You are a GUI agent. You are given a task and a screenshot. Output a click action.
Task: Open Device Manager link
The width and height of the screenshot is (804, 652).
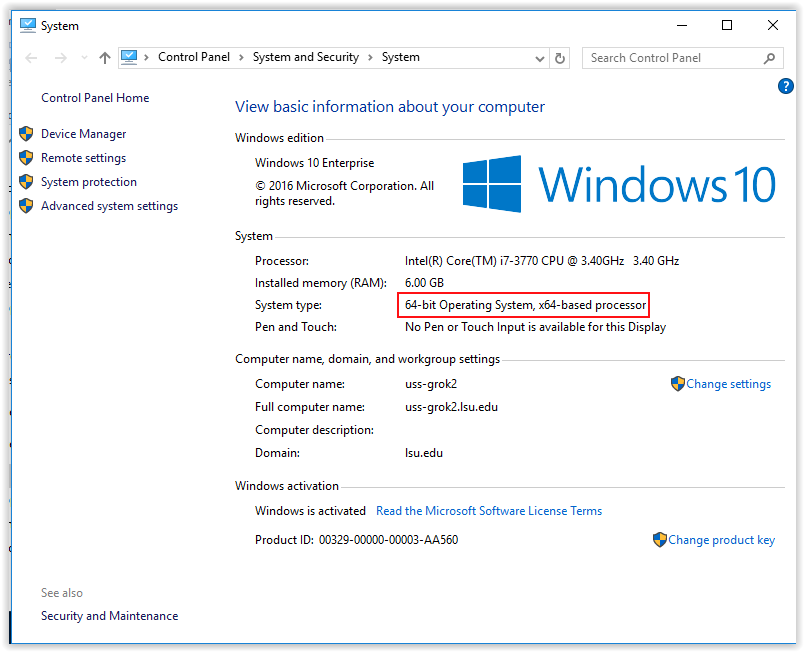pyautogui.click(x=84, y=134)
